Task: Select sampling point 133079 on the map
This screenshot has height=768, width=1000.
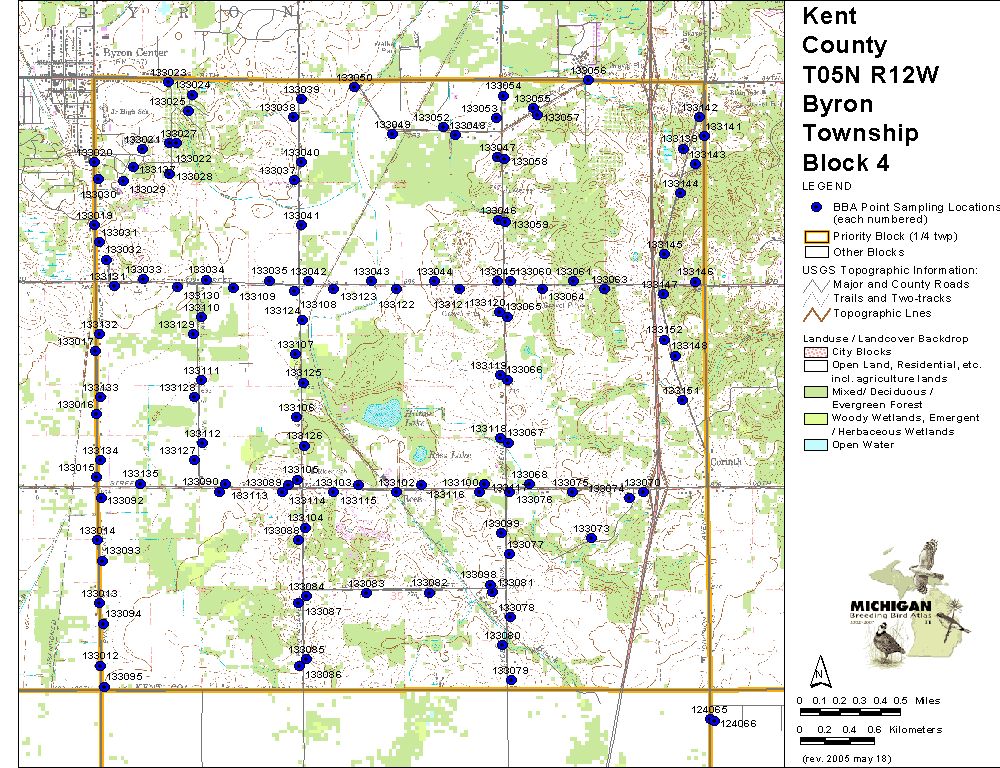Action: [x=511, y=680]
